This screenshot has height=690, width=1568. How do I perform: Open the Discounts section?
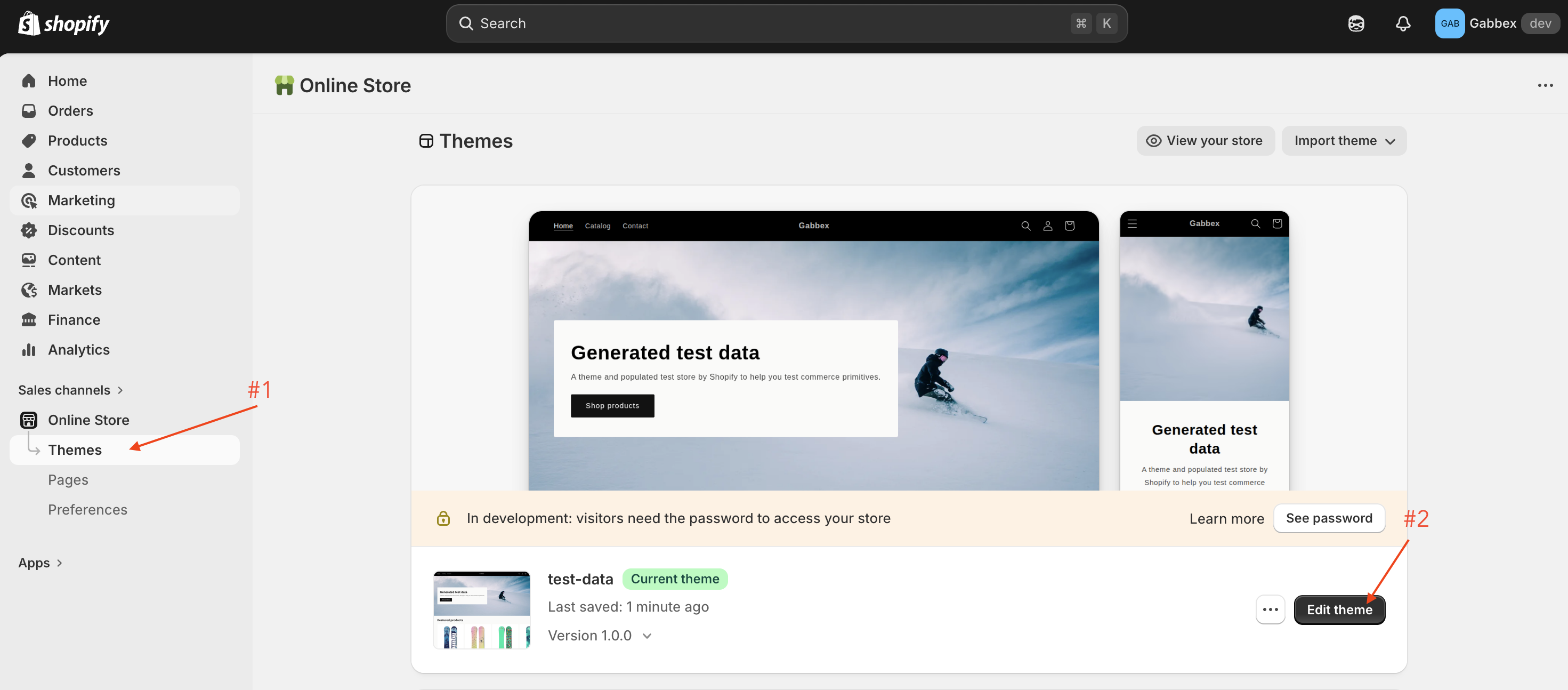tap(81, 230)
